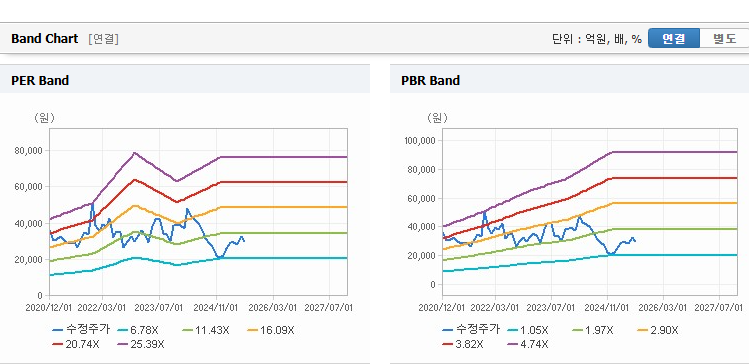Click 2022/03/01 x-axis label in PER Band
This screenshot has height=364, width=749.
[x=102, y=308]
